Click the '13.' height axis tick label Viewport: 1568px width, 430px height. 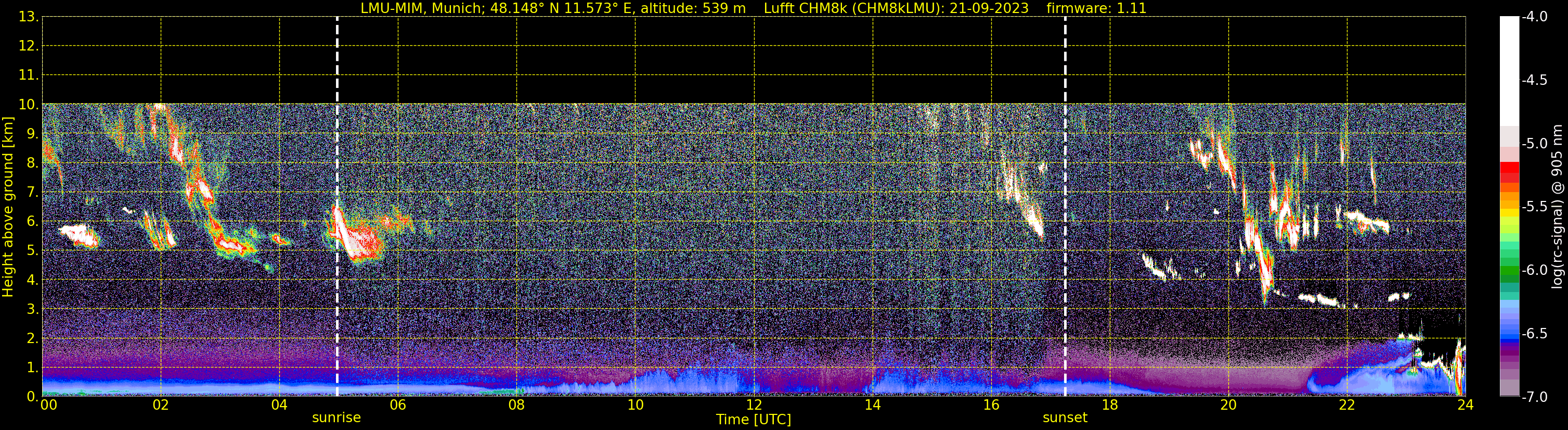(29, 17)
